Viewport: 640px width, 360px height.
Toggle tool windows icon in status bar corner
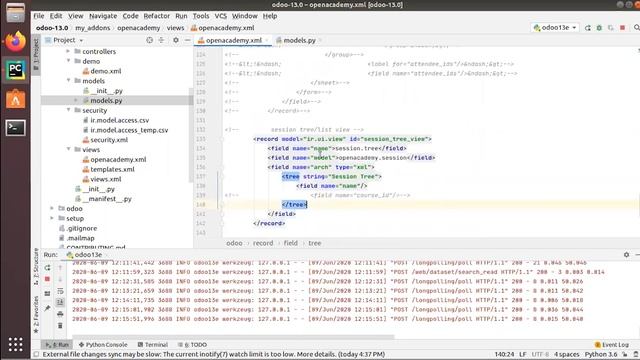[36, 354]
